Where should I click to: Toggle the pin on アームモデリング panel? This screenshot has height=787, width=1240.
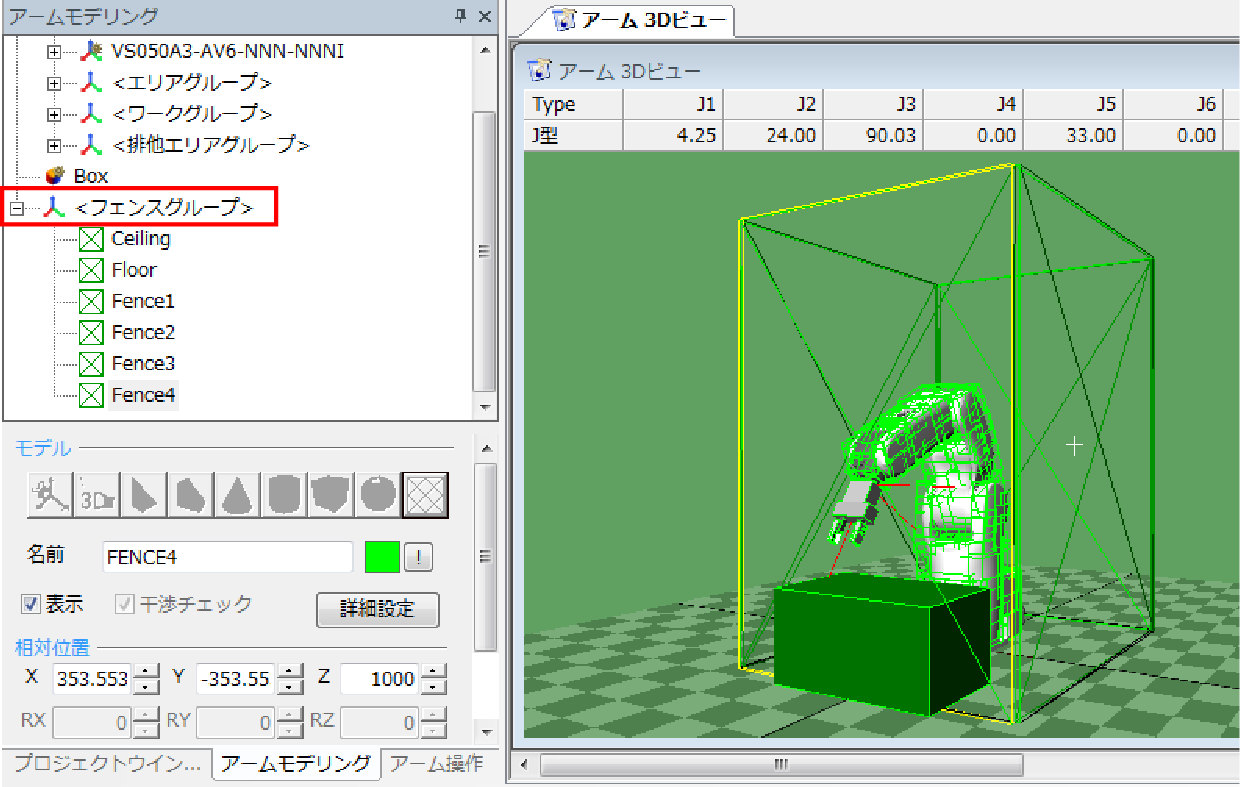tap(460, 16)
